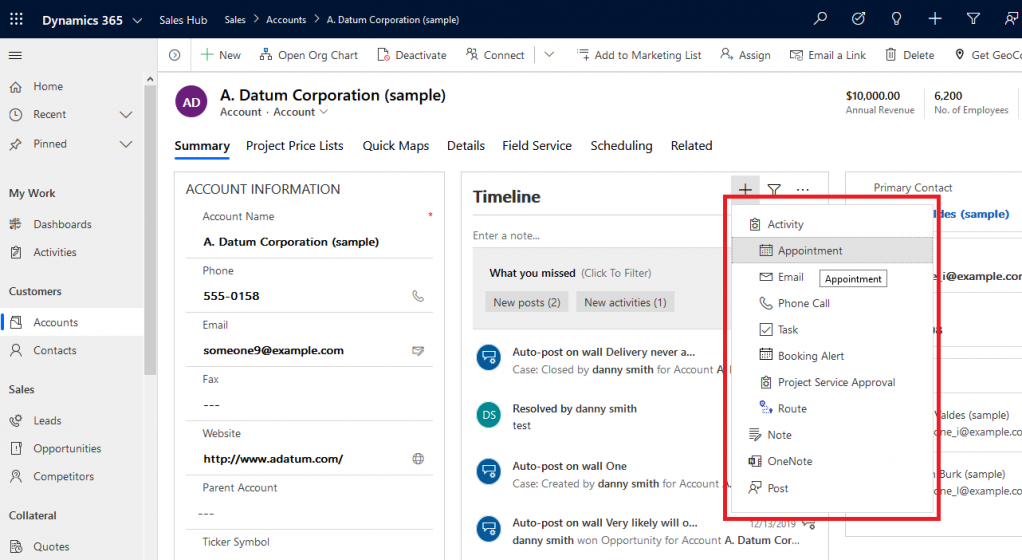
Task: Select Booking Alert in the timeline menu
Action: pos(832,356)
